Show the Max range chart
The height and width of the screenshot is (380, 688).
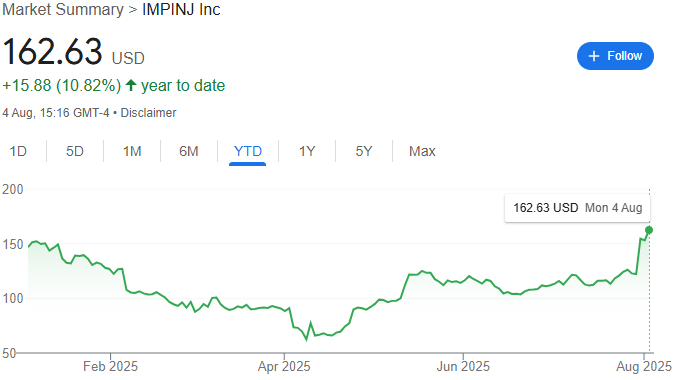coord(422,151)
